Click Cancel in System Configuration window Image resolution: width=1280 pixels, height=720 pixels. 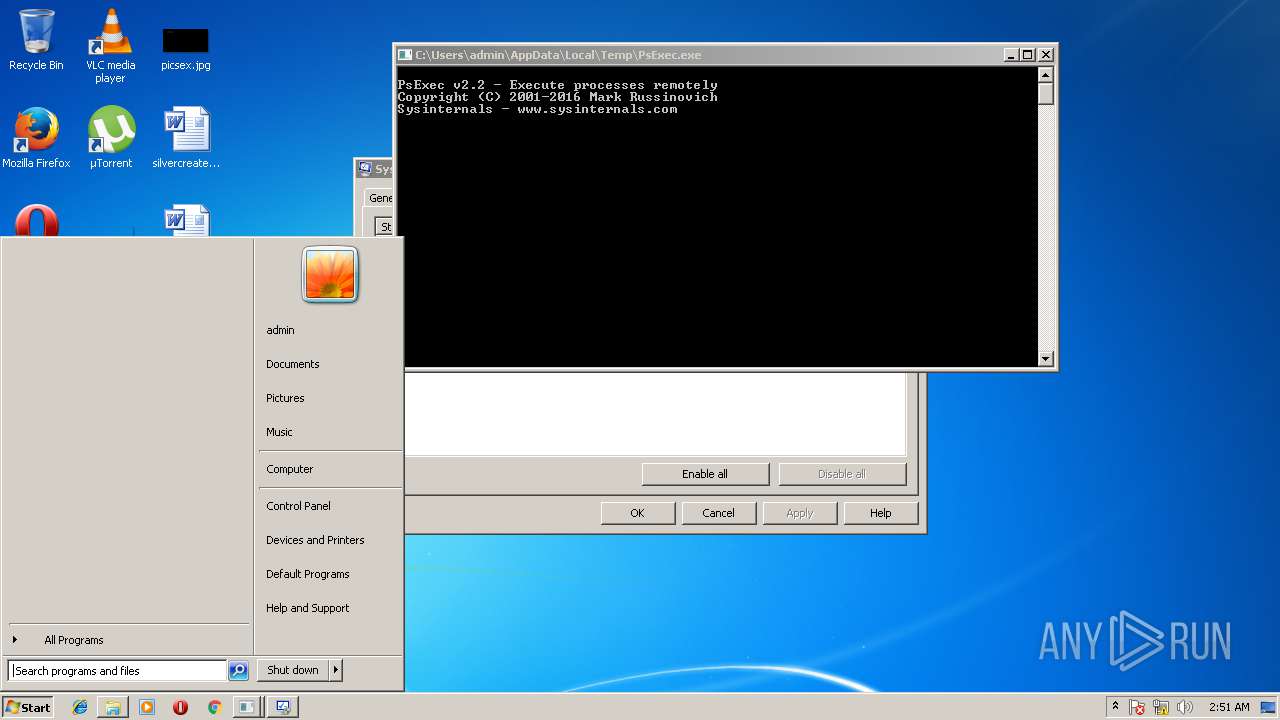pos(718,513)
